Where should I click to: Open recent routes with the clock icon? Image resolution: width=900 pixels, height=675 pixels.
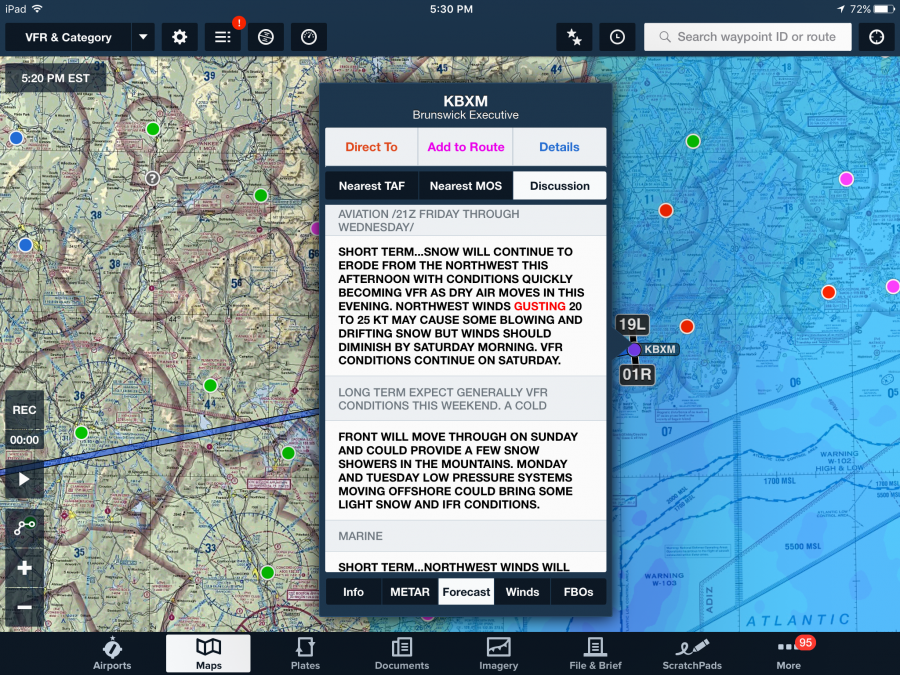[617, 36]
